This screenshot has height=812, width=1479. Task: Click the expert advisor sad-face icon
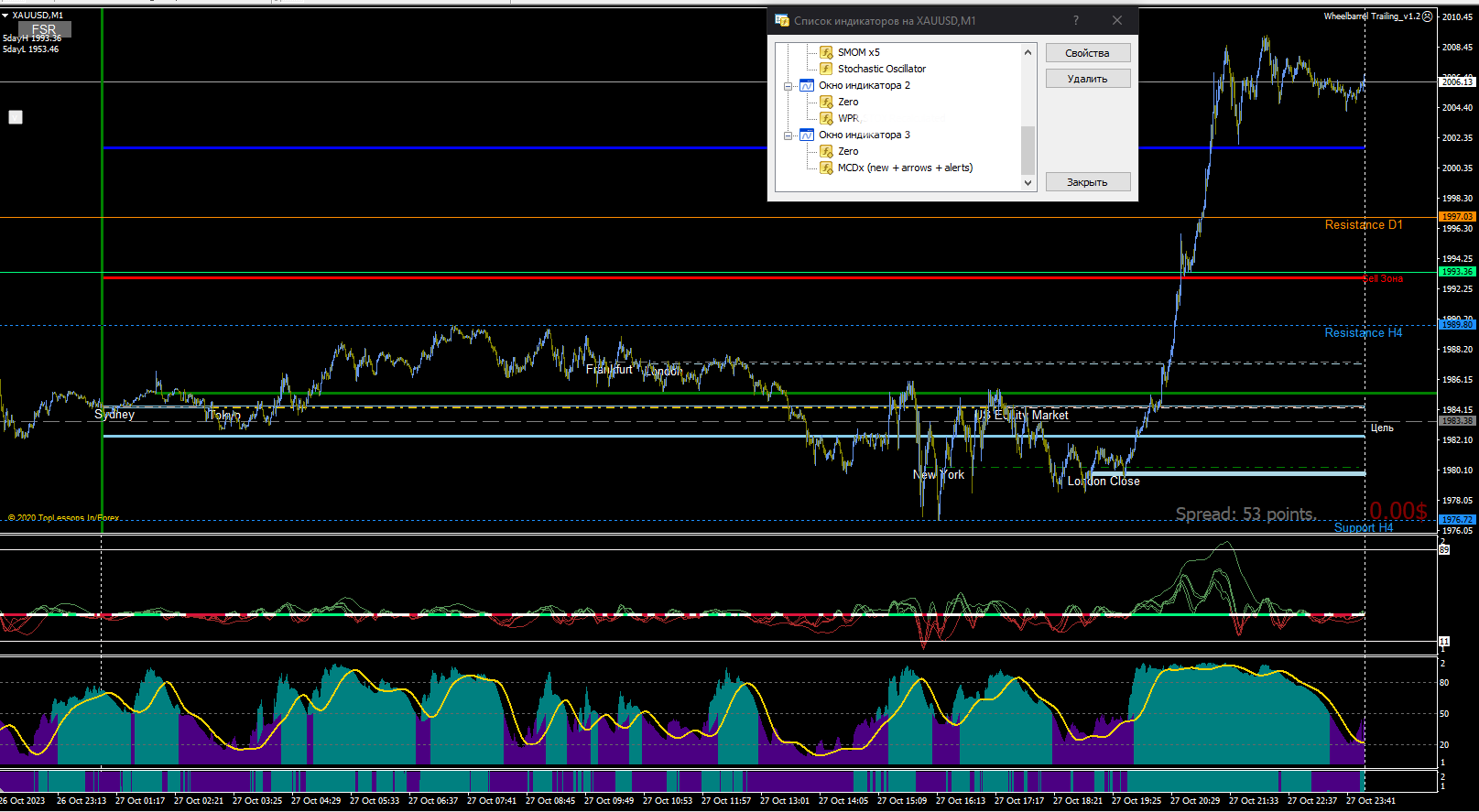coord(1427,16)
